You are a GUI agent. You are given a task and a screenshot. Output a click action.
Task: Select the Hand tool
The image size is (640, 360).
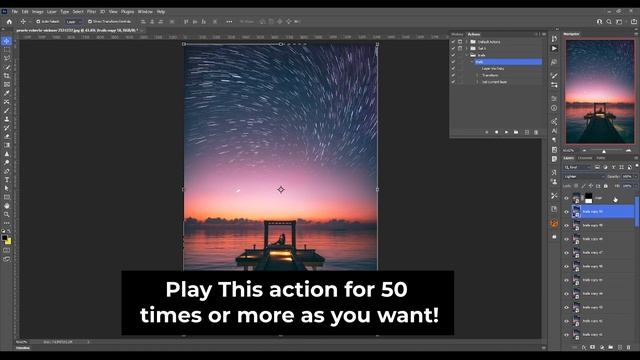tap(7, 206)
